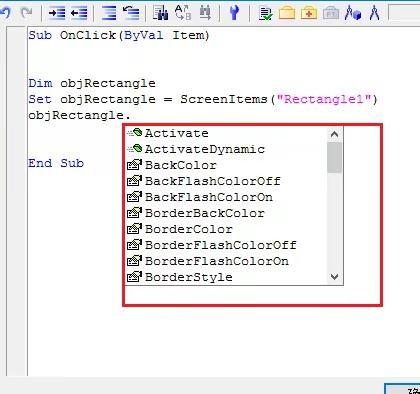The image size is (420, 394).
Task: Run syntax check with green checkmark icon
Action: pyautogui.click(x=265, y=13)
